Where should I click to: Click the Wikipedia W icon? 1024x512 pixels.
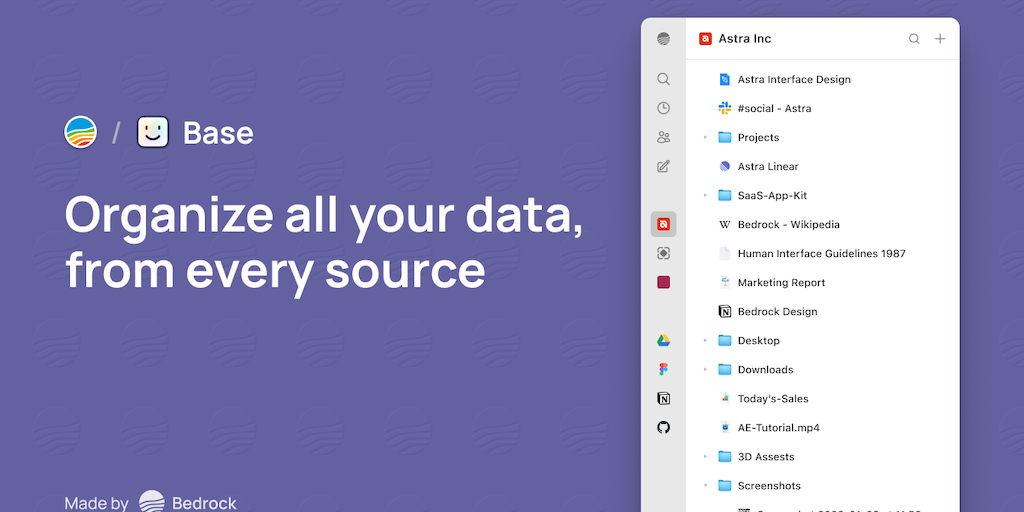click(x=724, y=225)
